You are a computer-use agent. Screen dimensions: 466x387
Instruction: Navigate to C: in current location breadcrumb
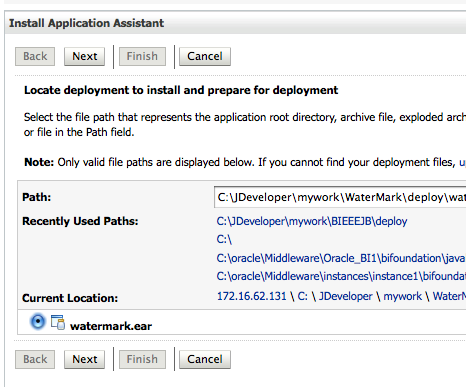pyautogui.click(x=302, y=296)
